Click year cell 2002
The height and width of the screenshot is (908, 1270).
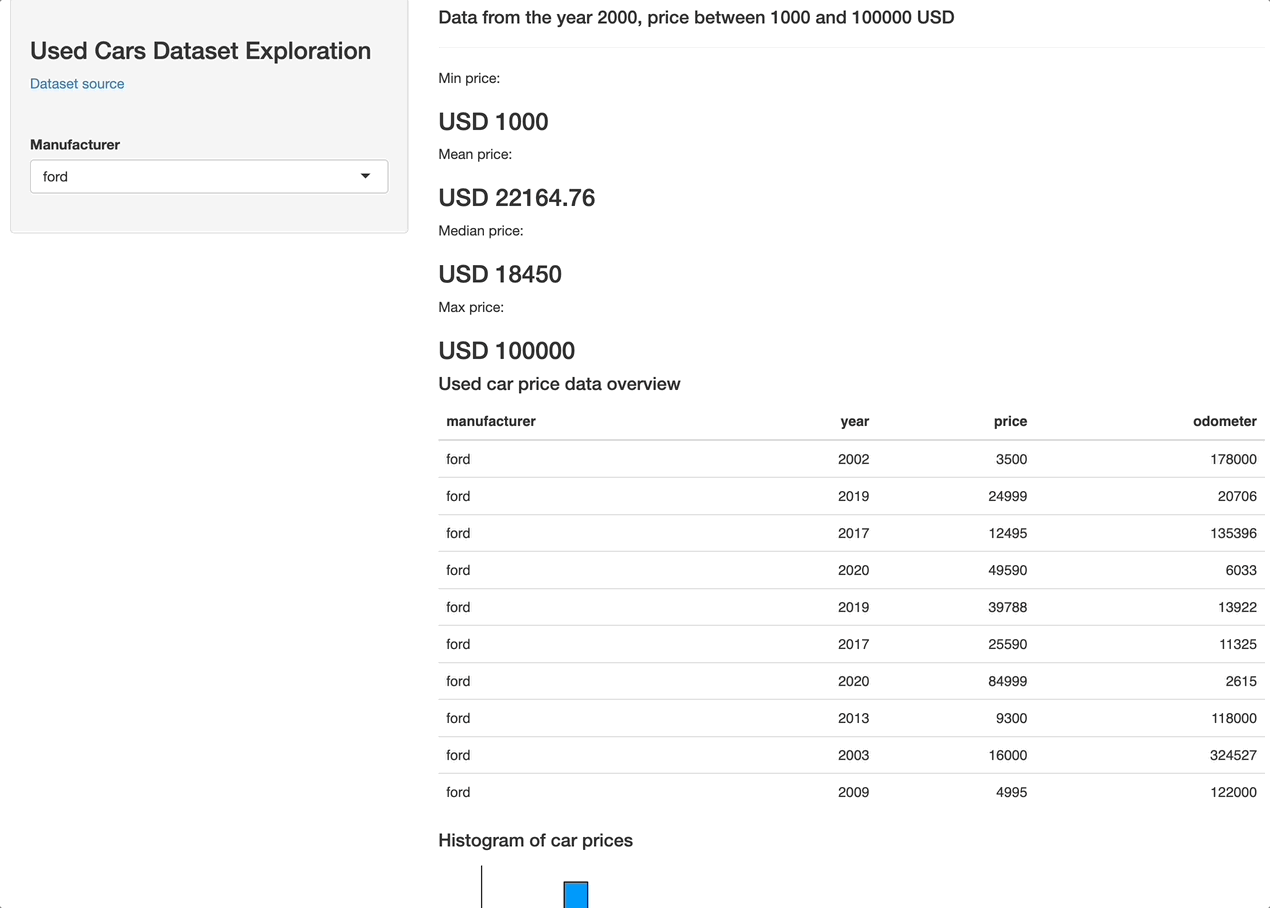[854, 459]
